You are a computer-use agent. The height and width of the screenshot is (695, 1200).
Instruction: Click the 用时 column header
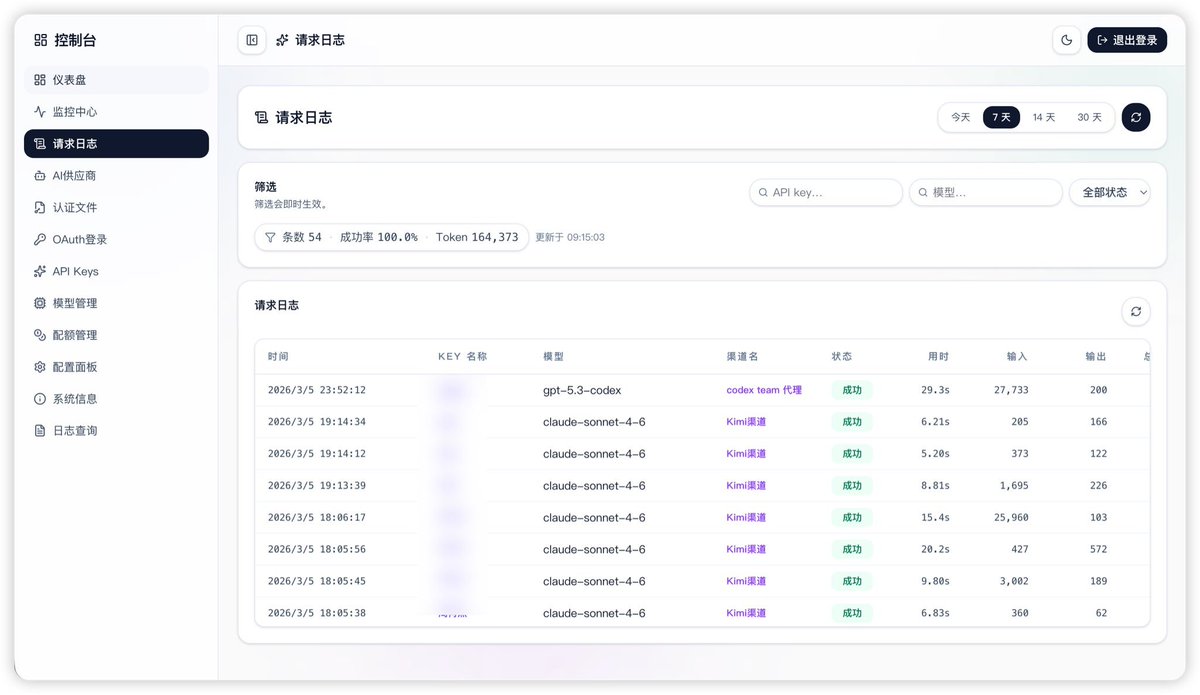point(938,356)
